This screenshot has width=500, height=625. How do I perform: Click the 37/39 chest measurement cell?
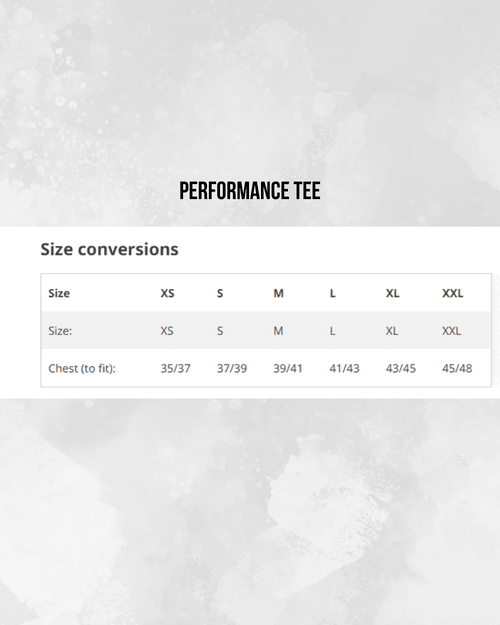pyautogui.click(x=232, y=368)
